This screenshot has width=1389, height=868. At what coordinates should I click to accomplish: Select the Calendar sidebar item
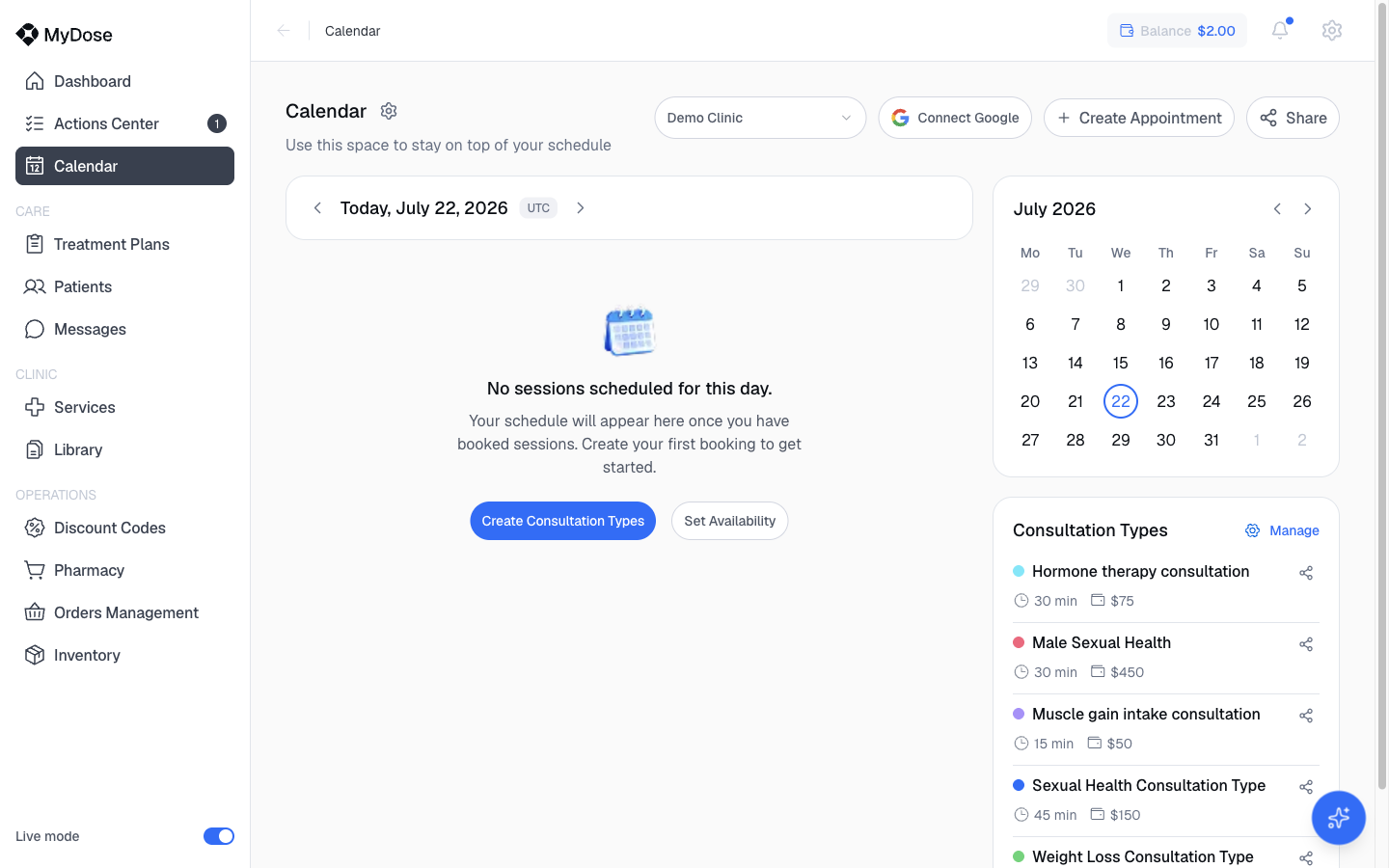[x=124, y=166]
